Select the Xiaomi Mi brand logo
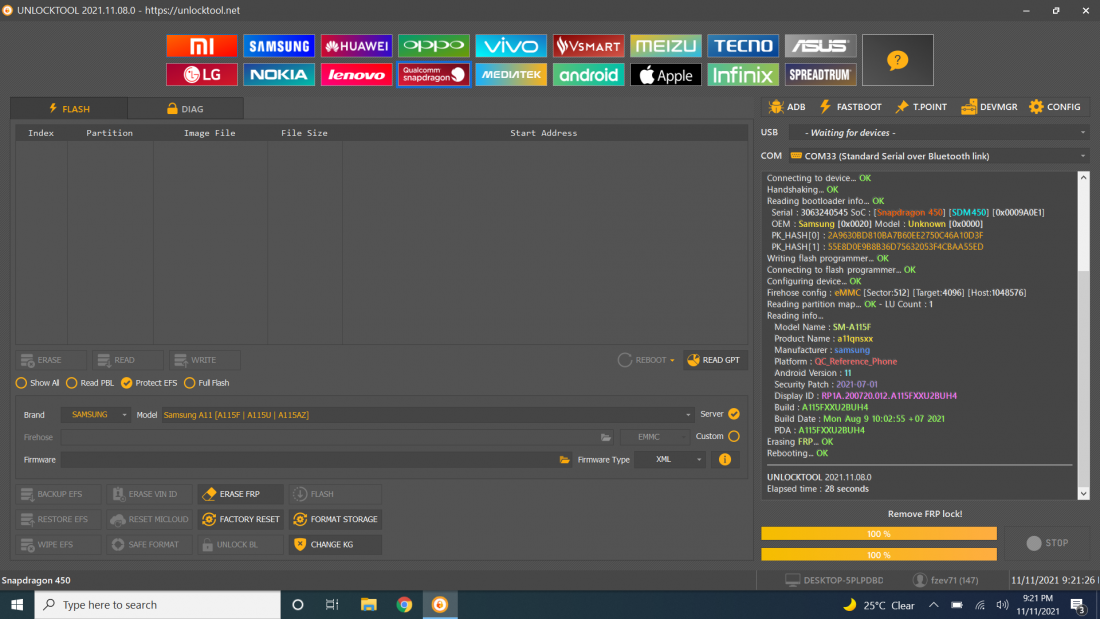 click(x=201, y=46)
